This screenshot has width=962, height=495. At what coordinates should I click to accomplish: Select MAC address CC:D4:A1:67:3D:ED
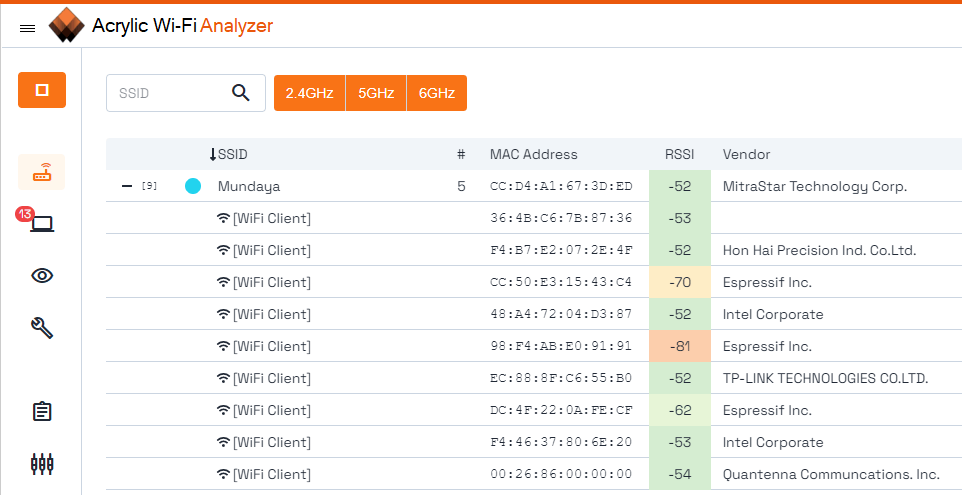[x=561, y=186]
